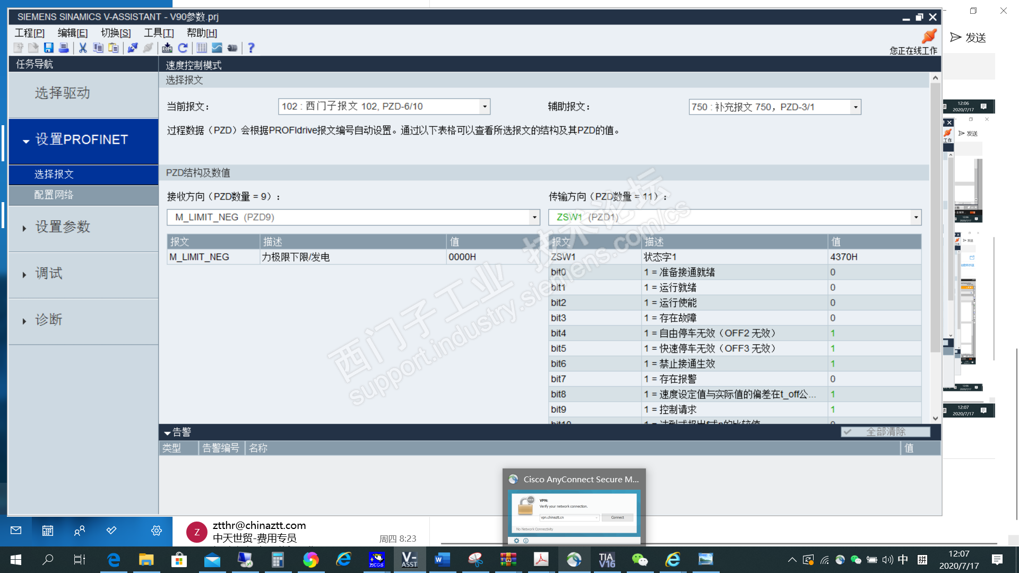Click the go online connect icon

click(x=133, y=48)
